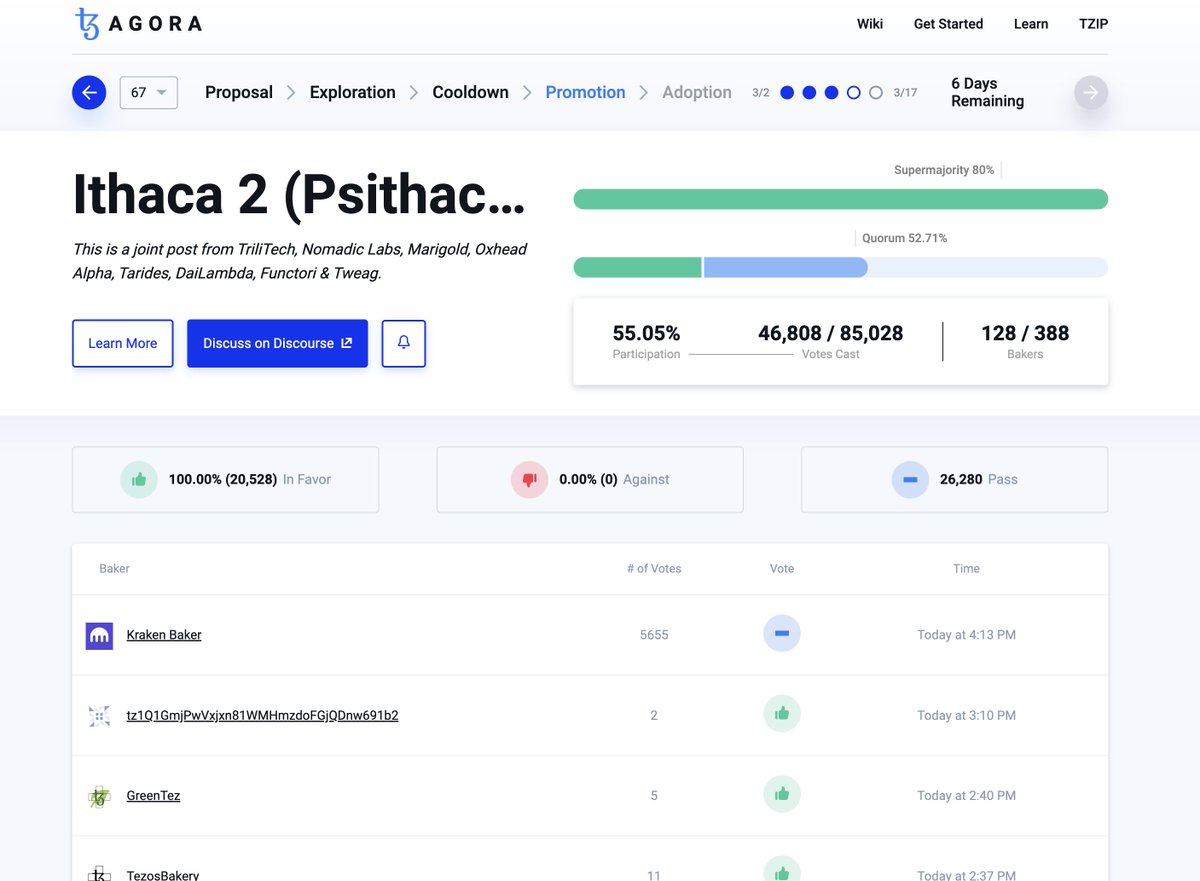The height and width of the screenshot is (881, 1200).
Task: Click GreenTez row's thumbs-up vote icon
Action: coord(782,795)
